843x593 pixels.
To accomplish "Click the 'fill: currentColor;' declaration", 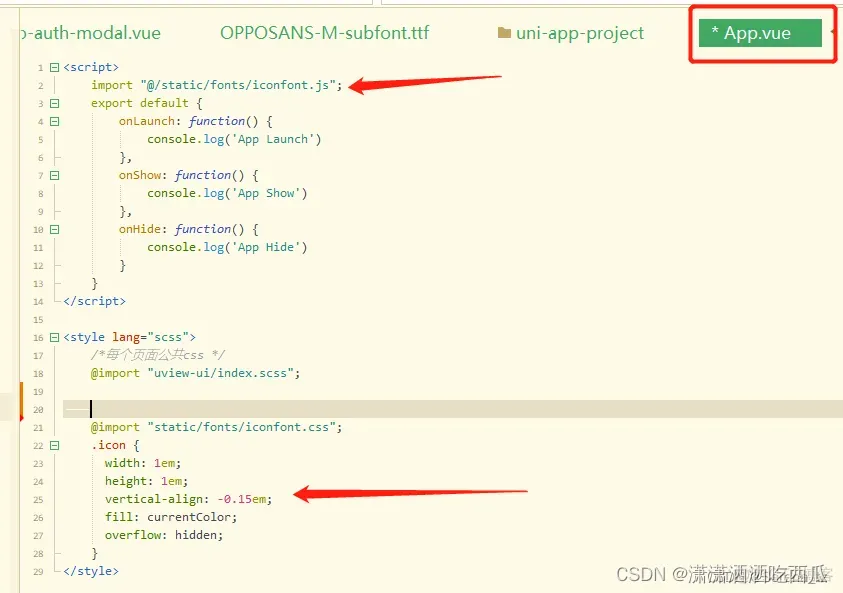I will (171, 517).
